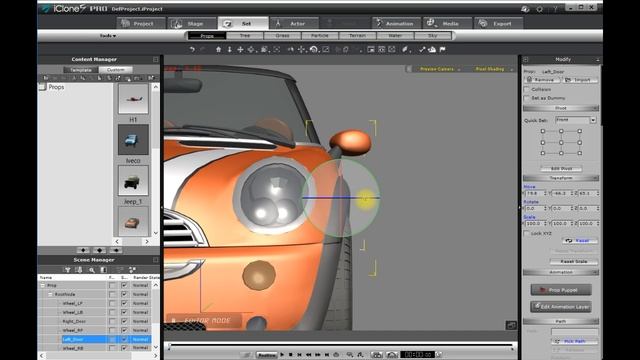Open the Tools dropdown menu
Viewport: 640px width, 360px height.
pos(108,36)
